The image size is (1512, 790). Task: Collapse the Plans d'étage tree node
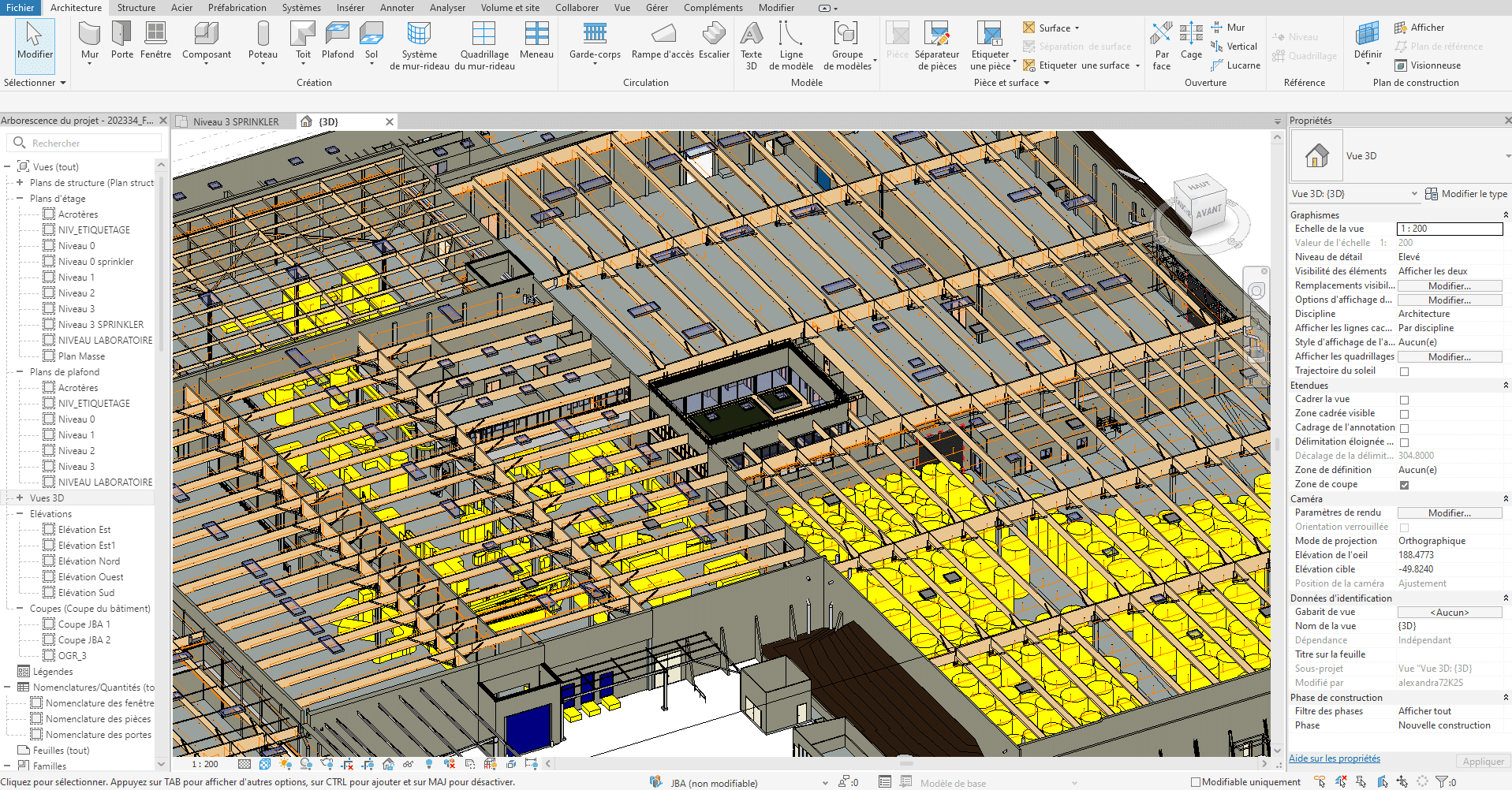pos(20,198)
